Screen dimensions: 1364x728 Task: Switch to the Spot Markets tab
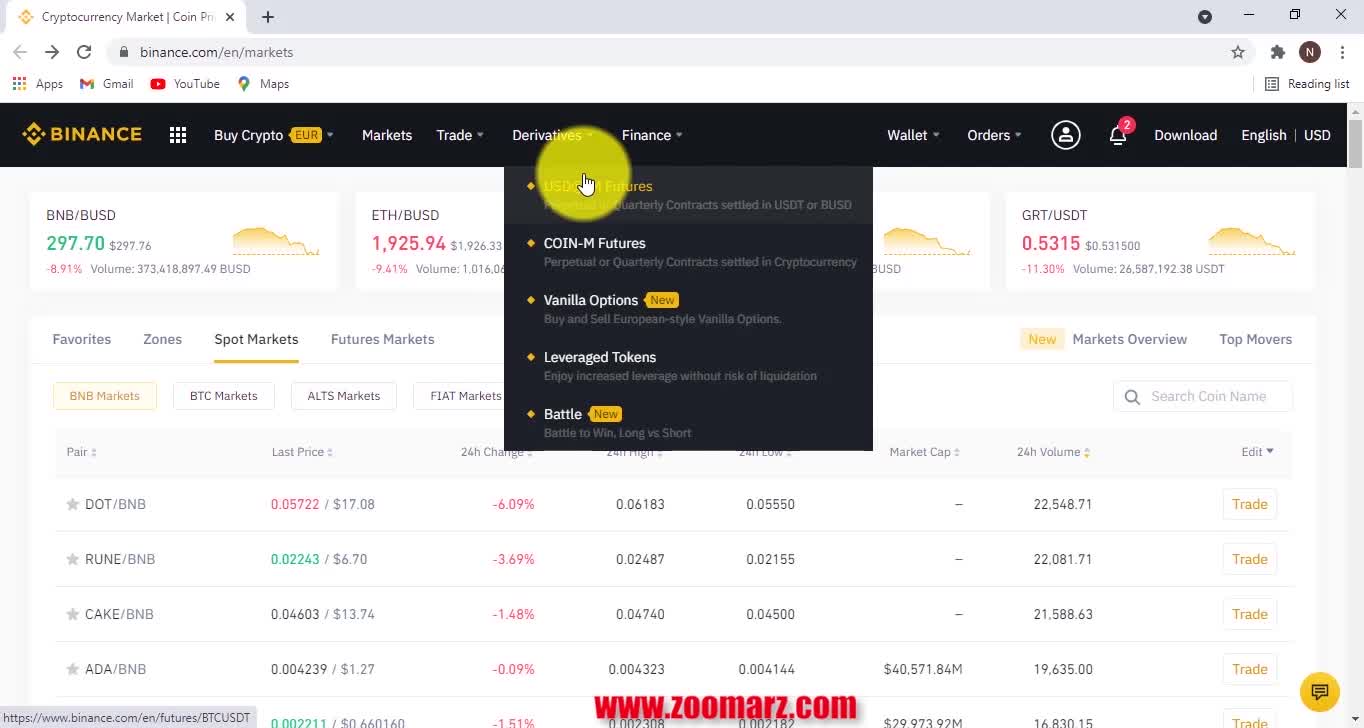tap(256, 339)
